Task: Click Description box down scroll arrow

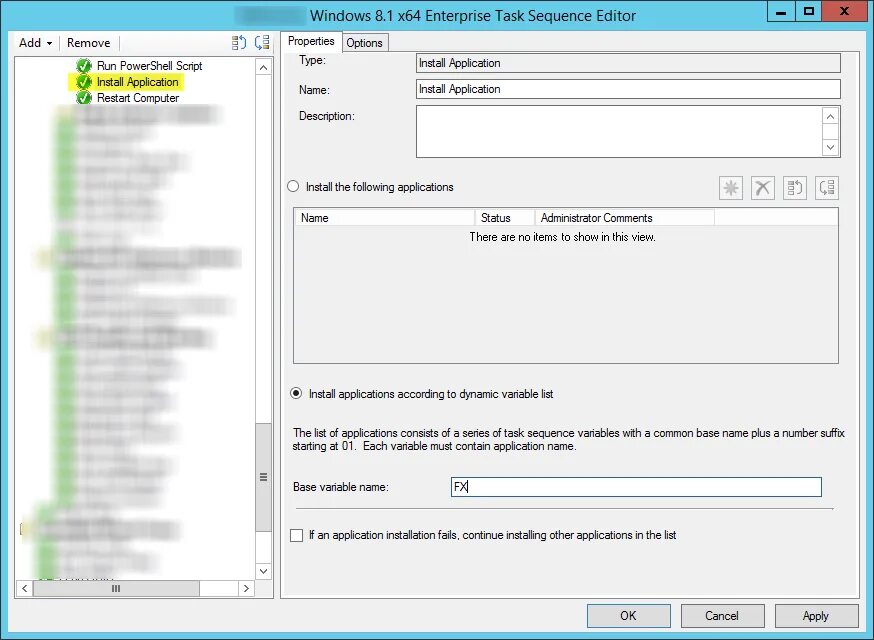Action: [x=831, y=147]
